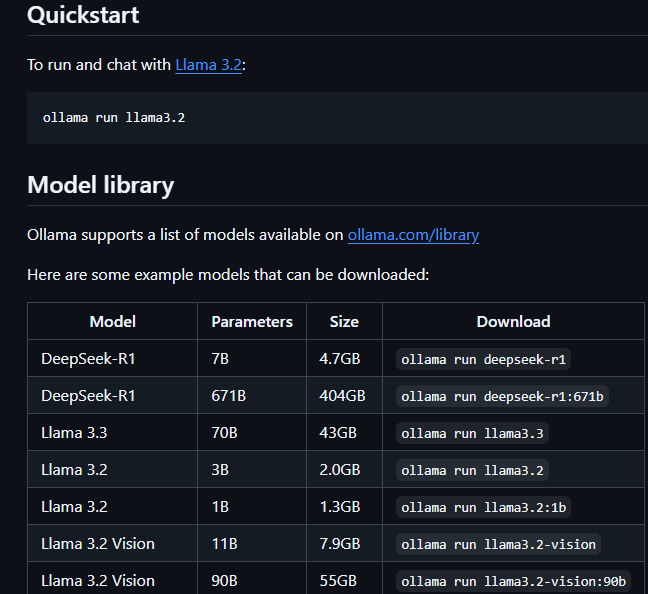This screenshot has height=594, width=648.
Task: Open the ollama.com/library link
Action: (x=413, y=235)
